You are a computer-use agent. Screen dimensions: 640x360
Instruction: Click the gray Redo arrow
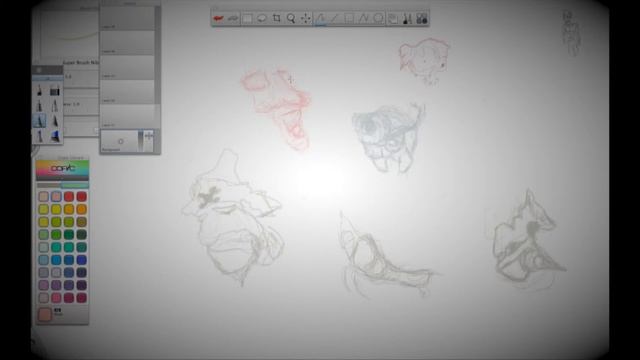[x=233, y=18]
